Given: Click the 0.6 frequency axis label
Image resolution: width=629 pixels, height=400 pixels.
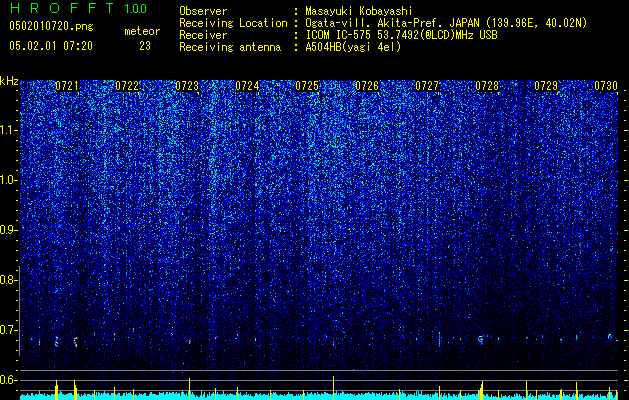Looking at the screenshot, I should (x=8, y=380).
